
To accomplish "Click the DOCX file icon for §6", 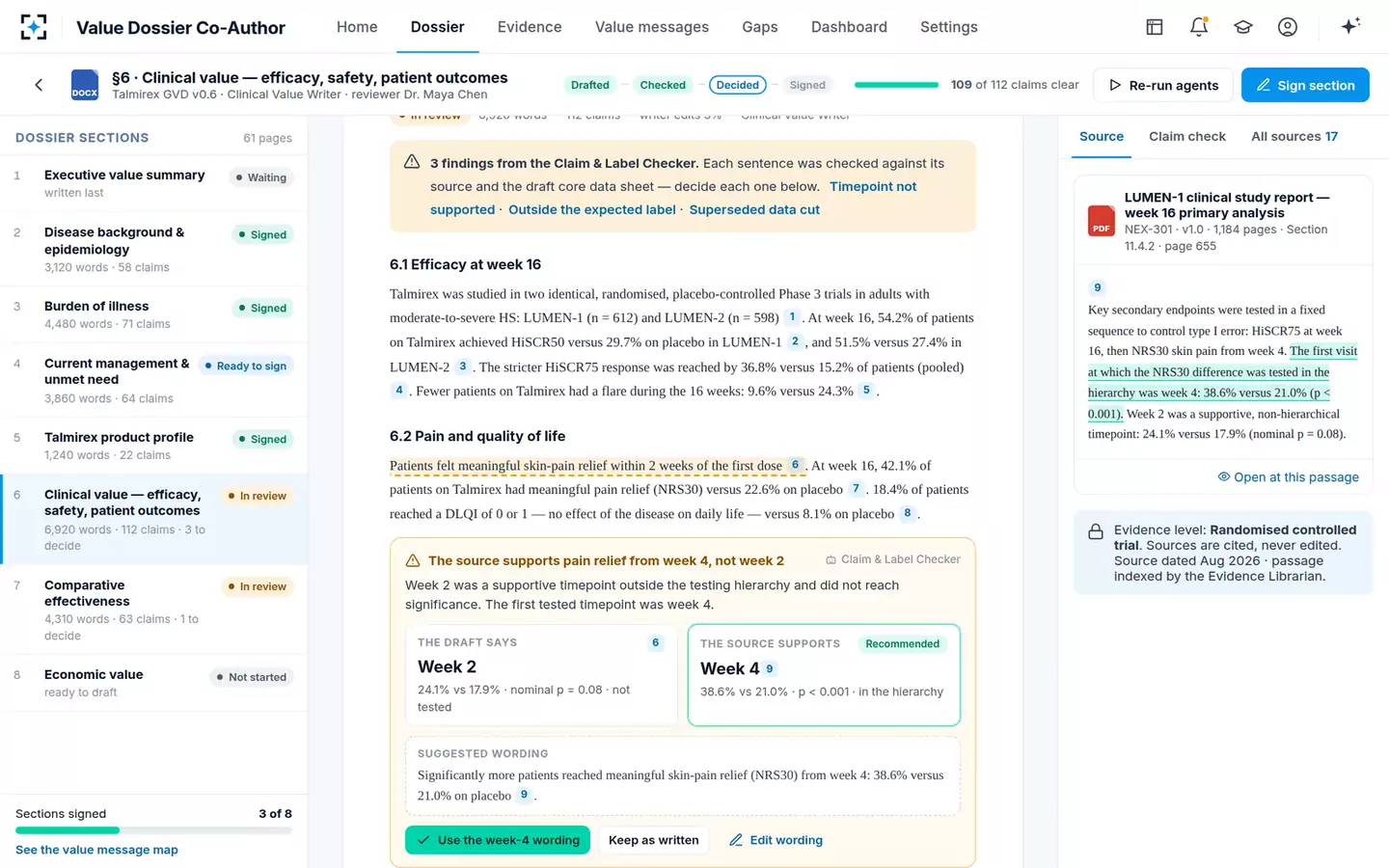I will coord(85,85).
